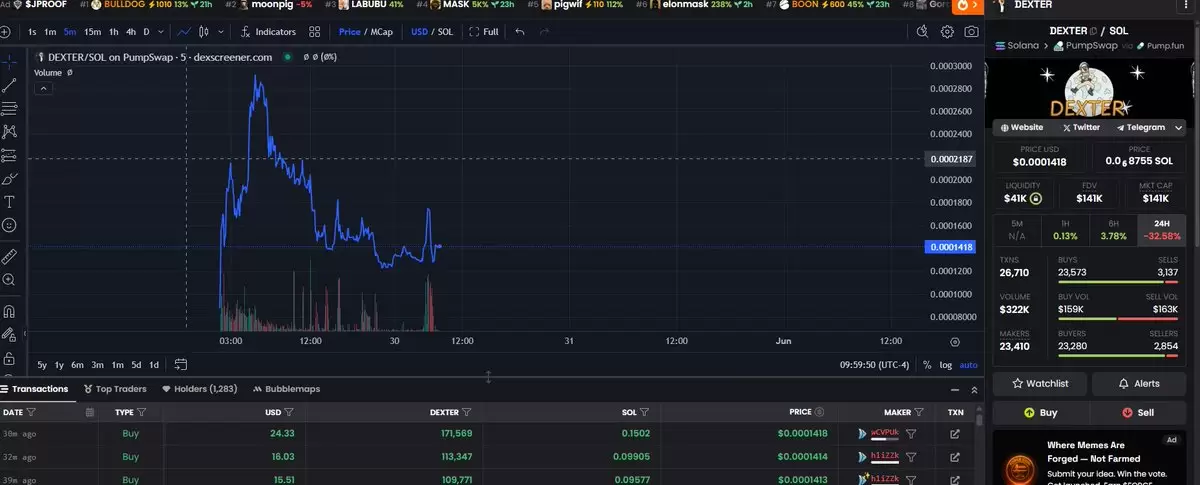Expand the timeframe dropdown next to D
The image size is (1200, 485).
pyautogui.click(x=161, y=32)
